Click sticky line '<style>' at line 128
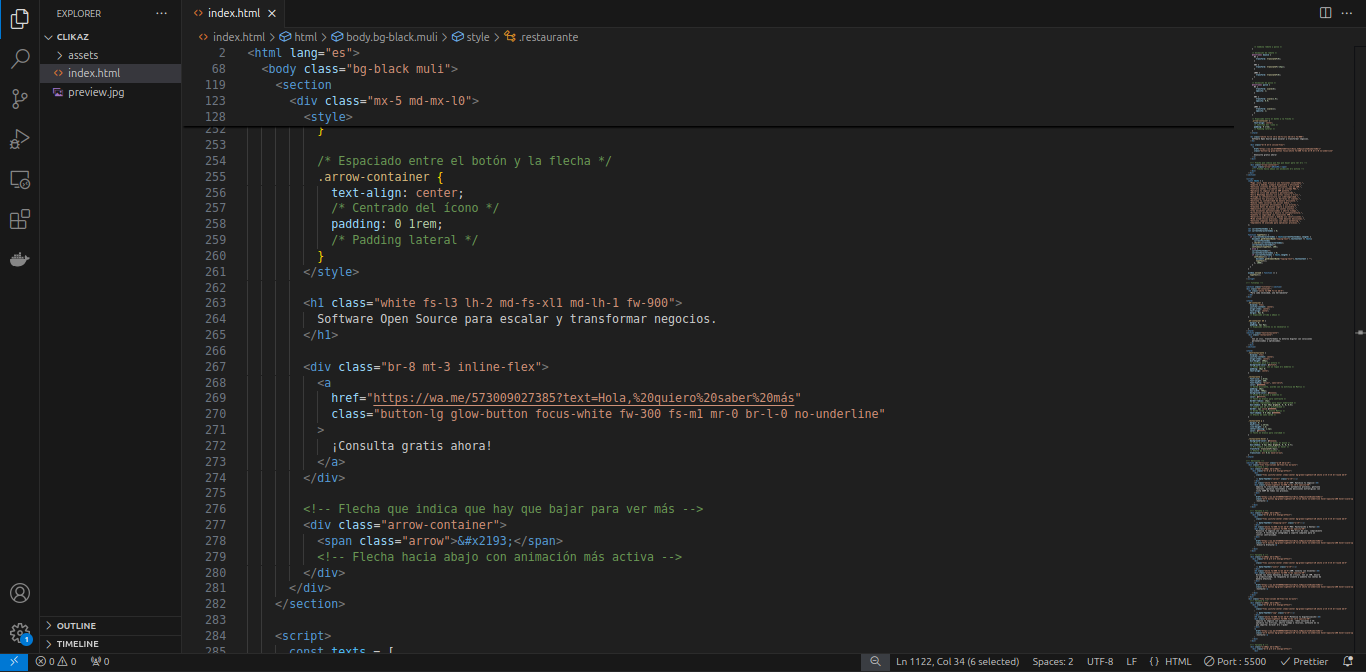 328,117
